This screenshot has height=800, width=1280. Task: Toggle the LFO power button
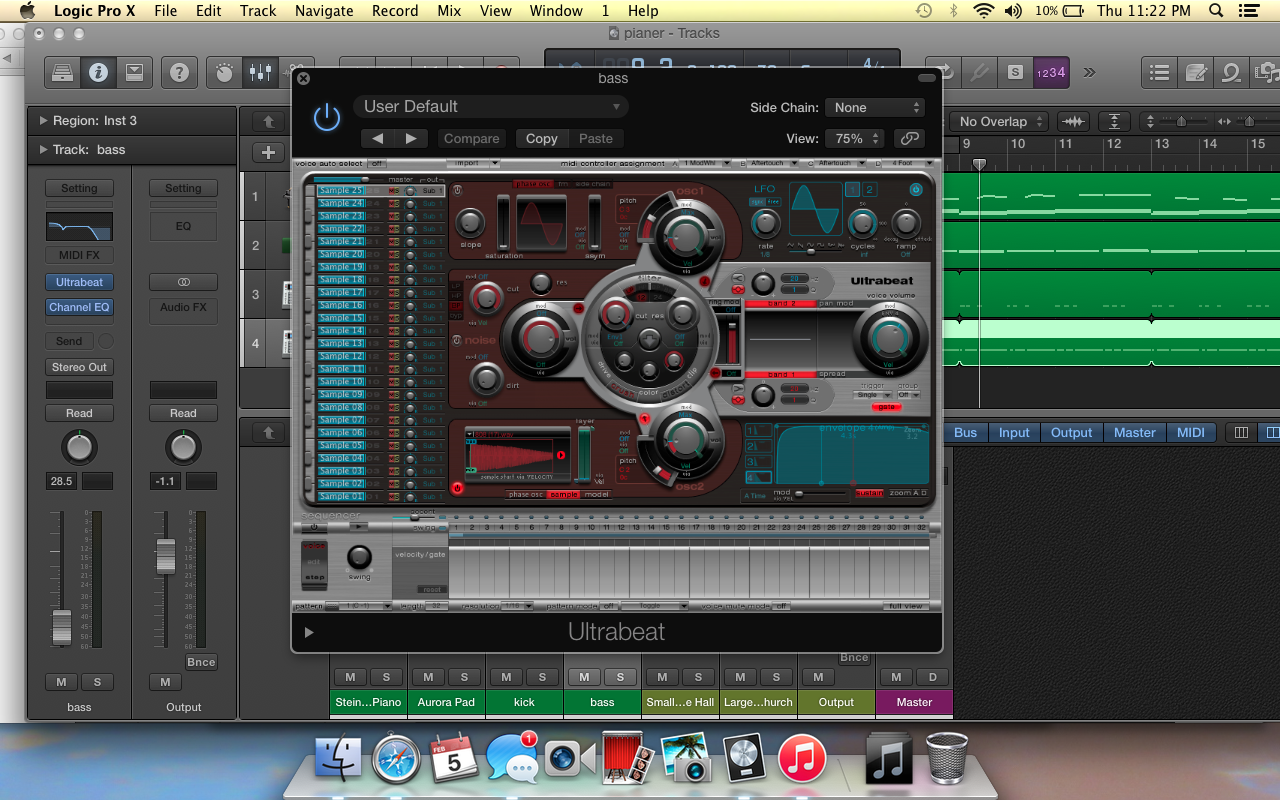915,189
